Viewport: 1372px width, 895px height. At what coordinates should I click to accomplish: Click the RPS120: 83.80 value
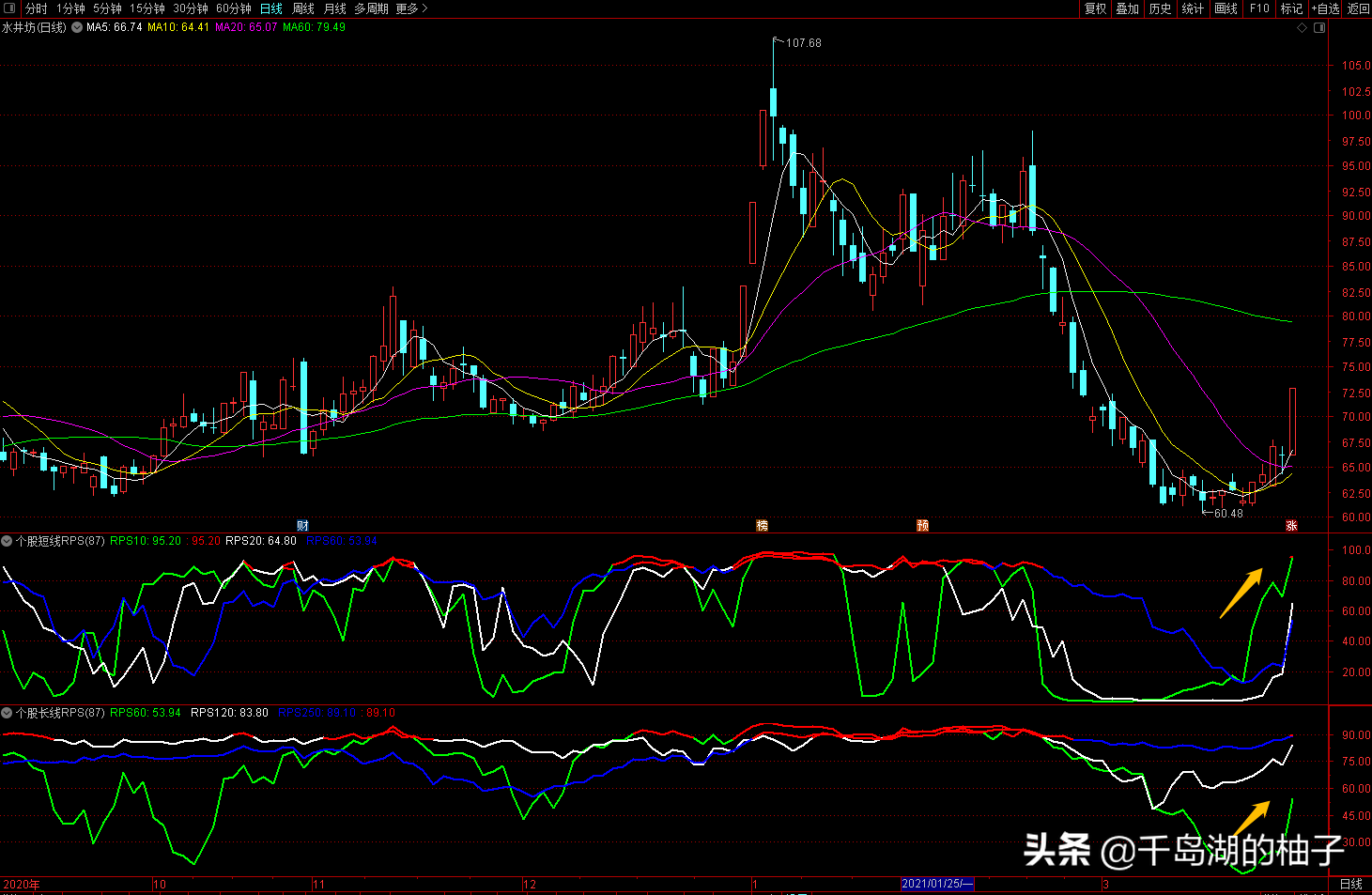pyautogui.click(x=229, y=713)
